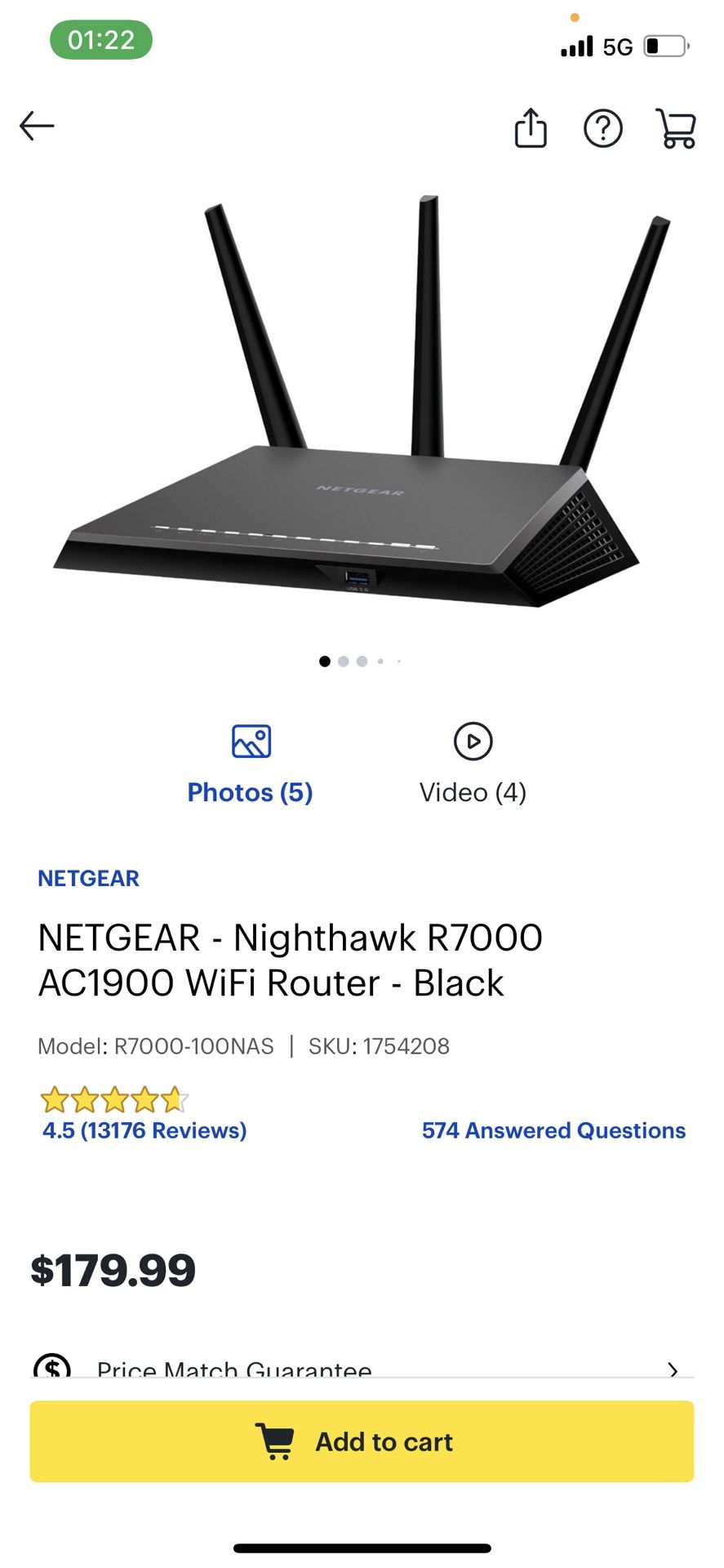Expand Price Match Guarantee chevron
This screenshot has height=1568, width=724.
click(x=673, y=1369)
